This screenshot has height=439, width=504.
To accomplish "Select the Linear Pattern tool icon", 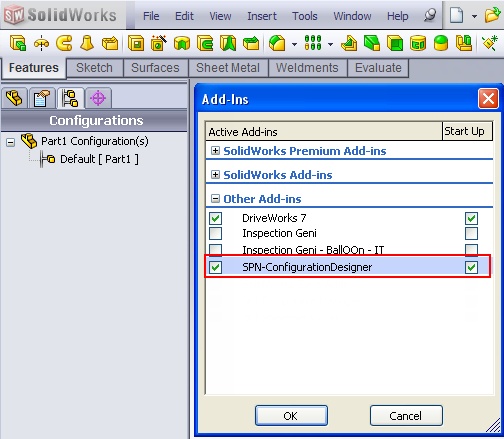I will (313, 43).
